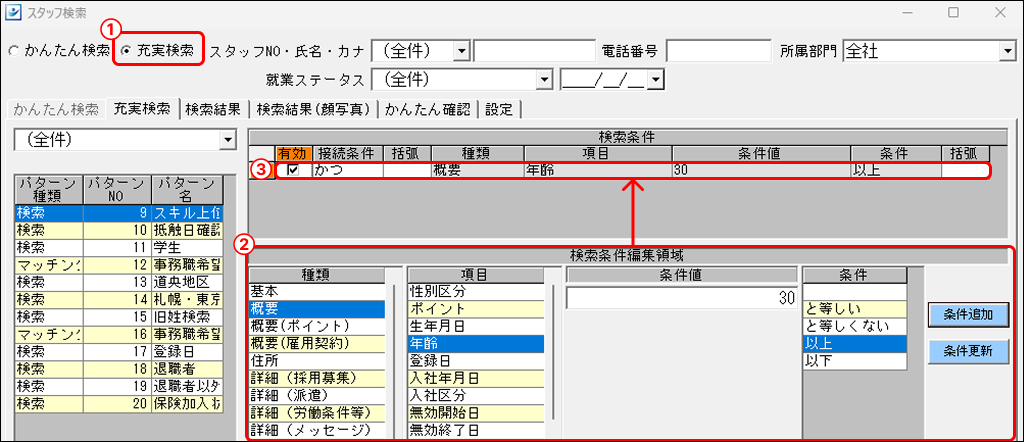The height and width of the screenshot is (442, 1024).
Task: Select 以下 in the 条件 list
Action: [x=855, y=360]
